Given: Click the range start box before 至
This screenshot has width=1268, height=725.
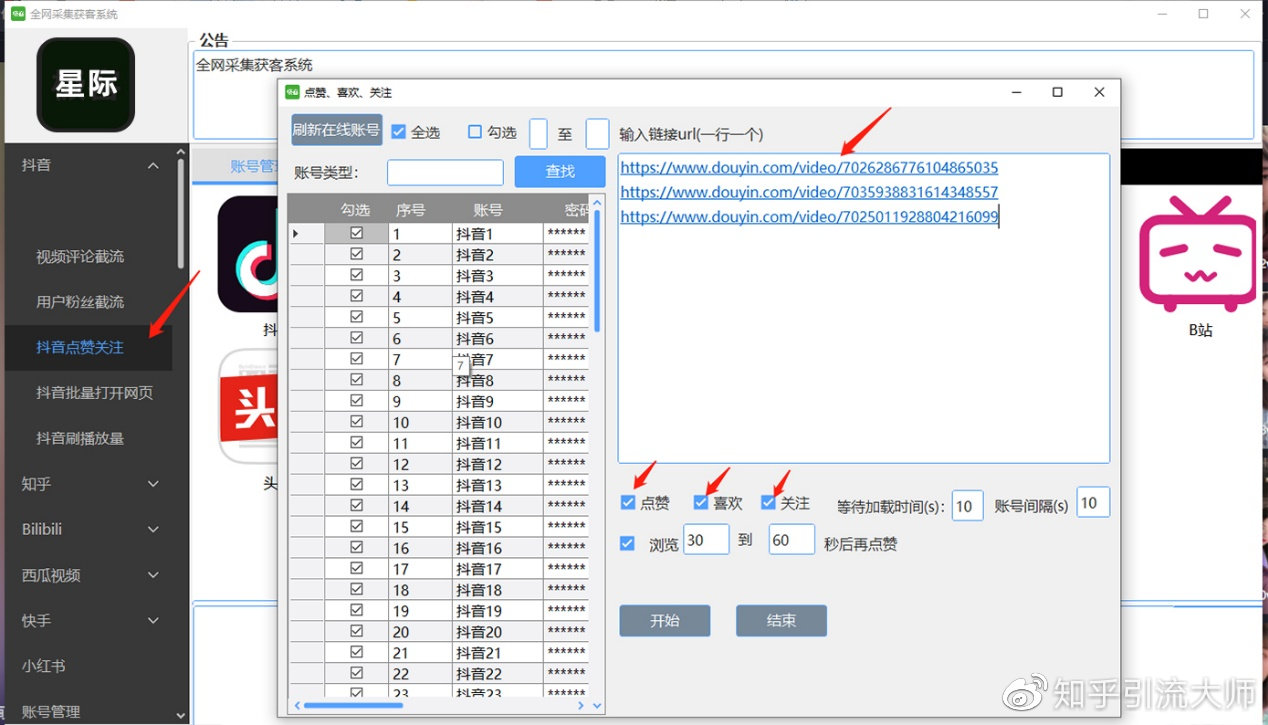Looking at the screenshot, I should (x=538, y=133).
